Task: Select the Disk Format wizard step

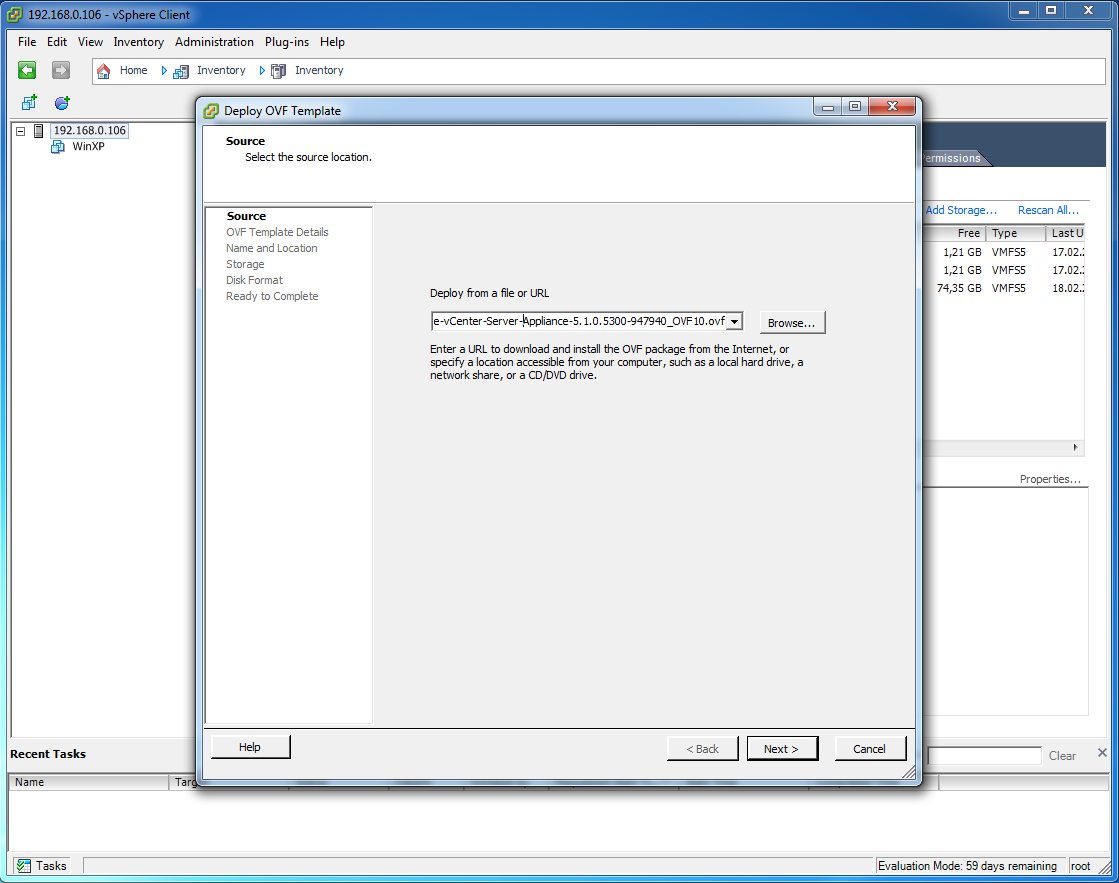Action: pyautogui.click(x=254, y=281)
